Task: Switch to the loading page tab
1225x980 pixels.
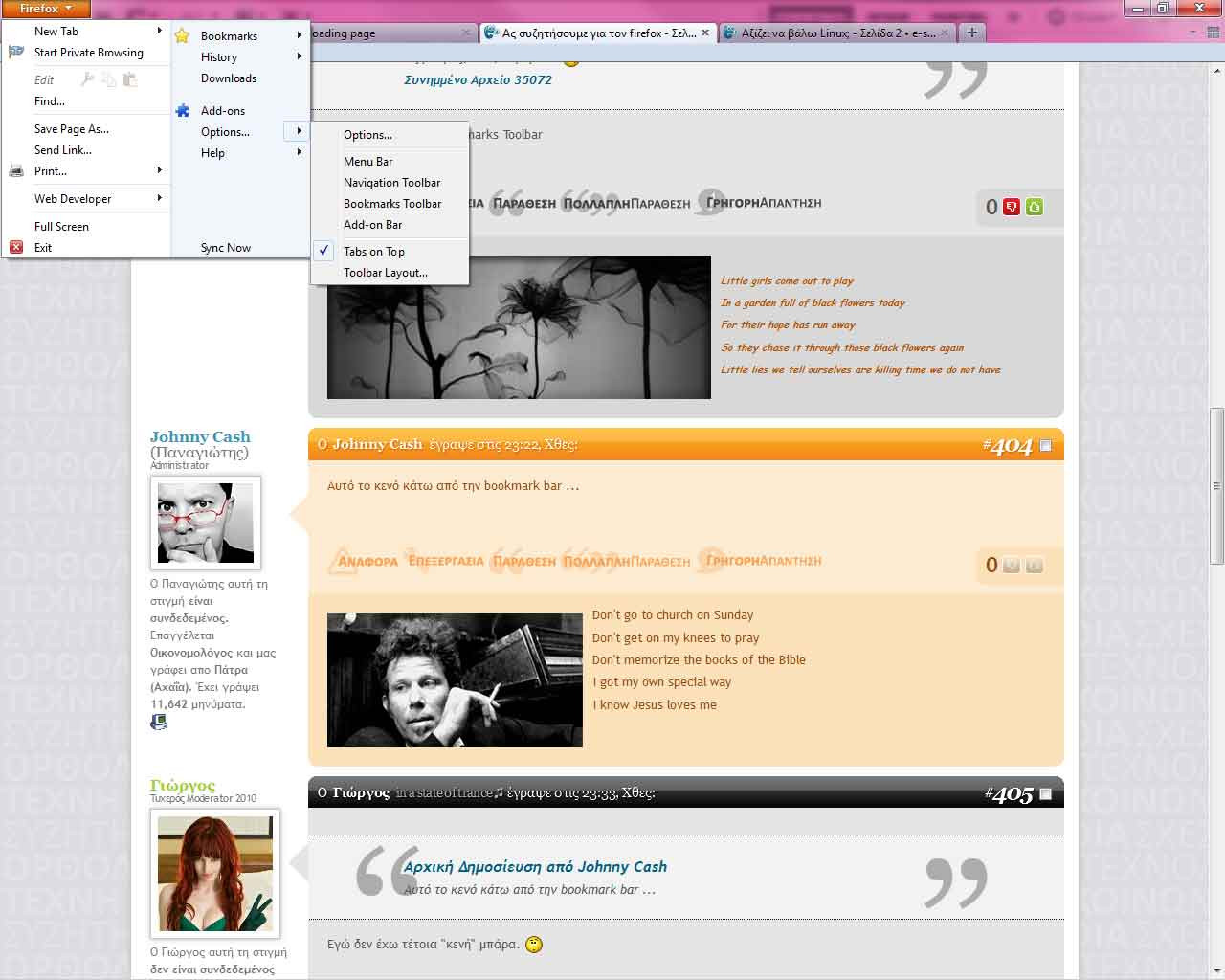Action: [392, 33]
